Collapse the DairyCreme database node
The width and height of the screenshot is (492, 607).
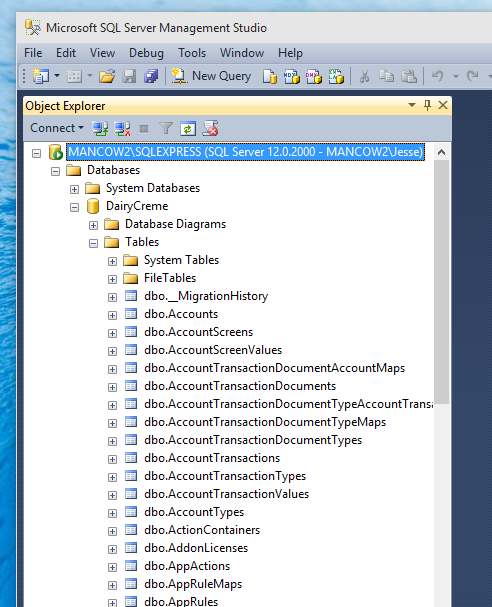click(74, 207)
